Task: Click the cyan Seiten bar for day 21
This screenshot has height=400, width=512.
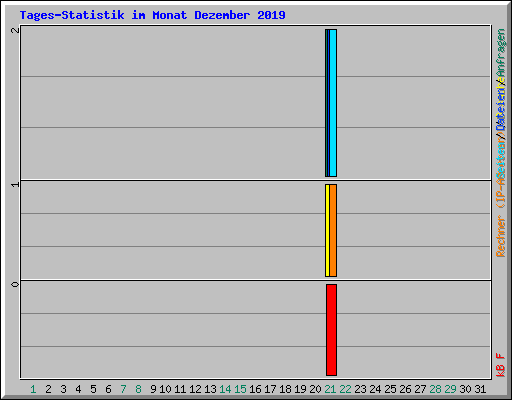Action: [x=333, y=103]
